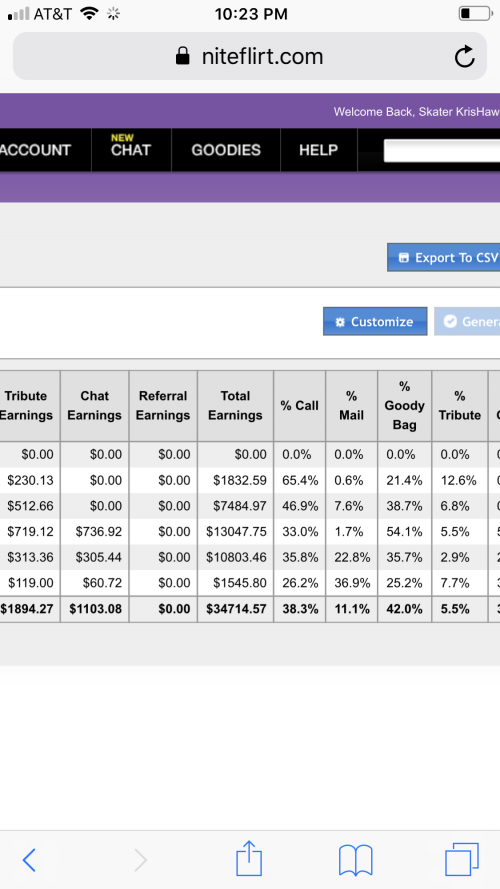The width and height of the screenshot is (500, 889).
Task: Click the 11.1% mail total cell
Action: point(351,609)
